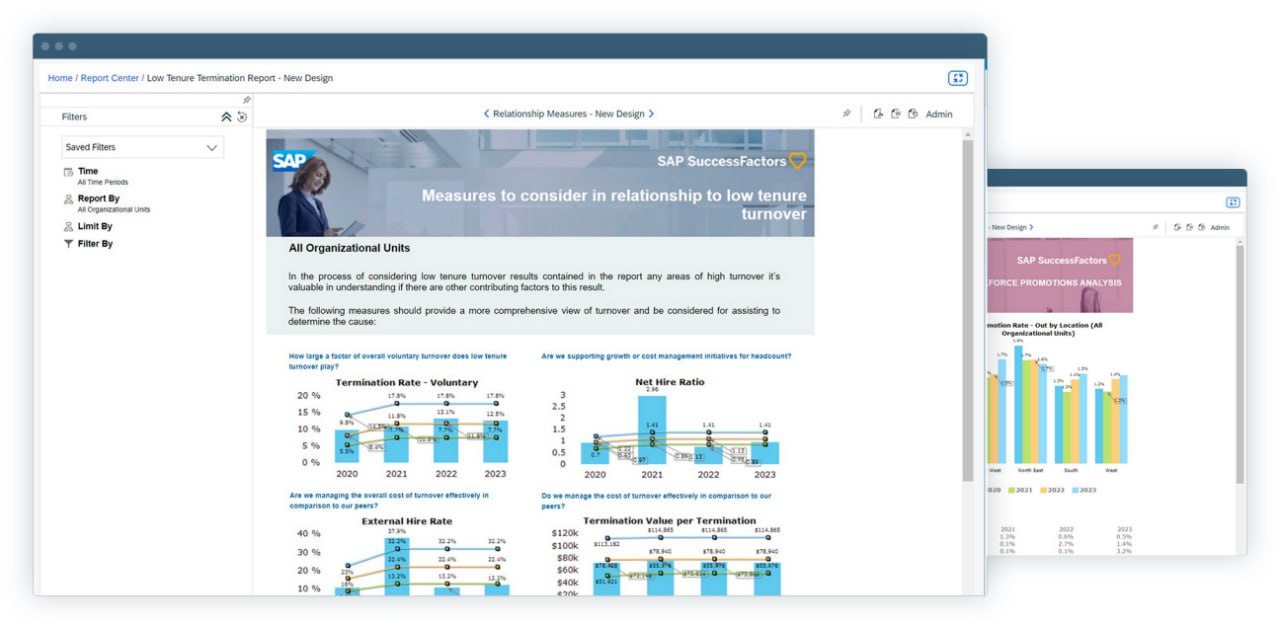Click the pin icon in the report toolbar
The width and height of the screenshot is (1280, 626).
846,114
